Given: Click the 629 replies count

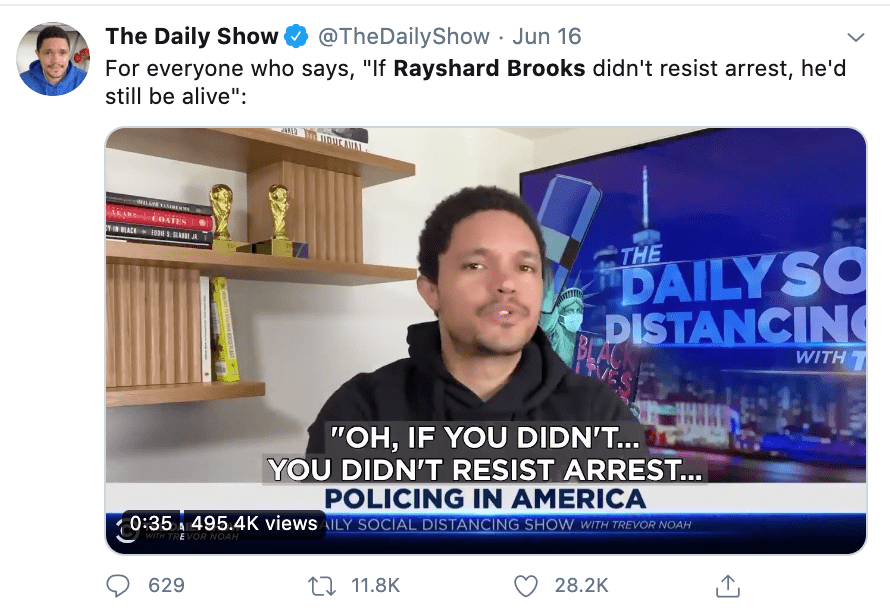Looking at the screenshot, I should [x=166, y=585].
